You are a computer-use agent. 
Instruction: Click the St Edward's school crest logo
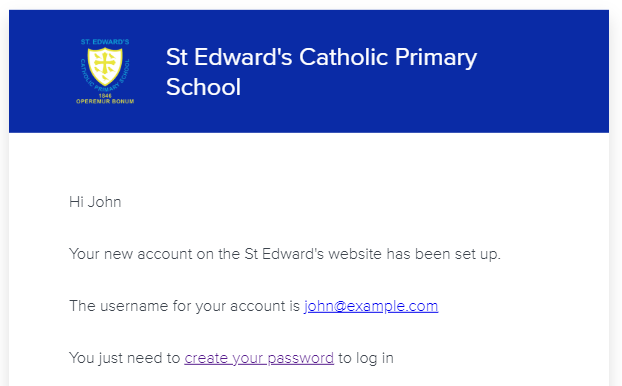(105, 71)
